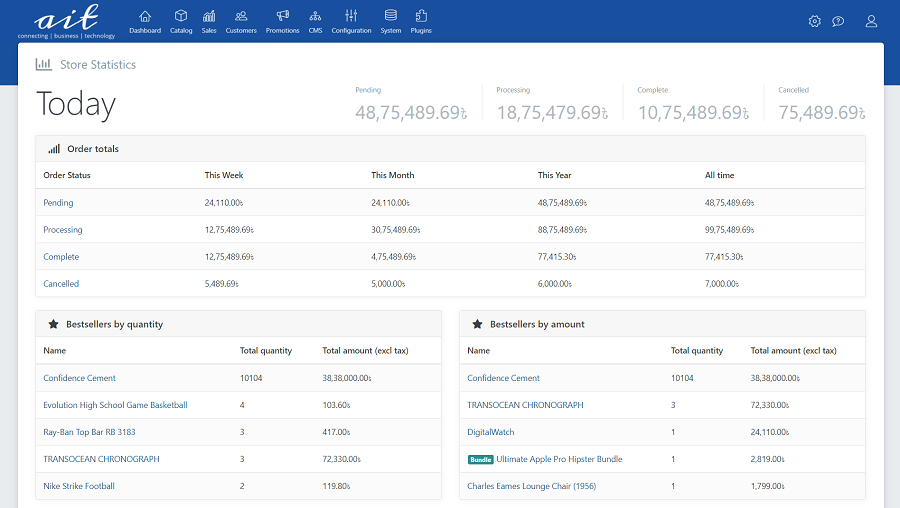
Task: Open TRANSOCEAN CHRONOGRAPH in Bestsellers by quantity
Action: (x=101, y=459)
